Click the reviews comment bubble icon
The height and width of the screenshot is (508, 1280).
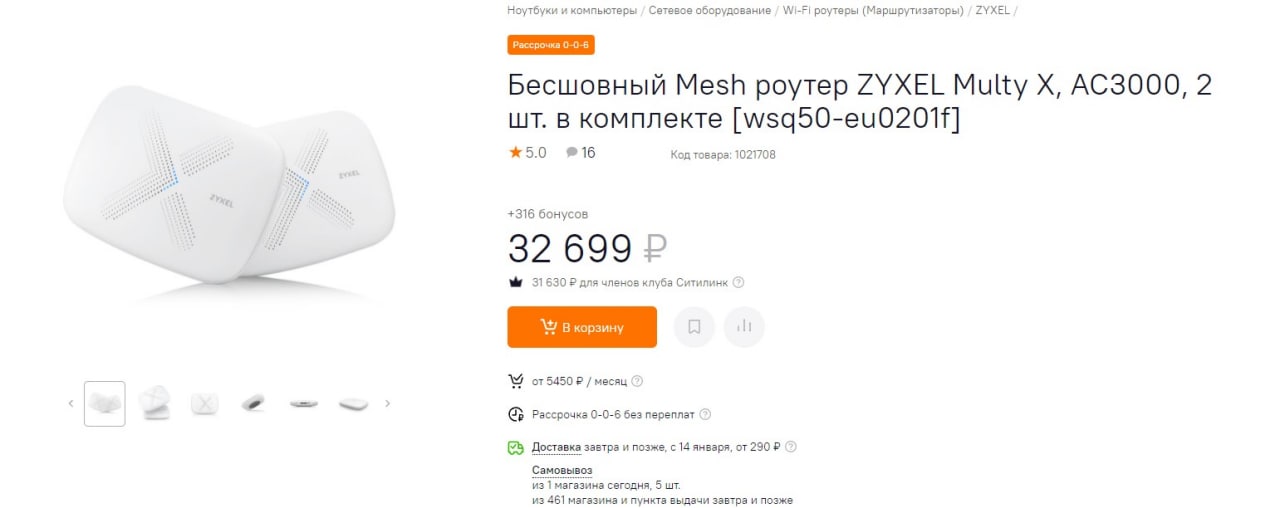point(572,153)
